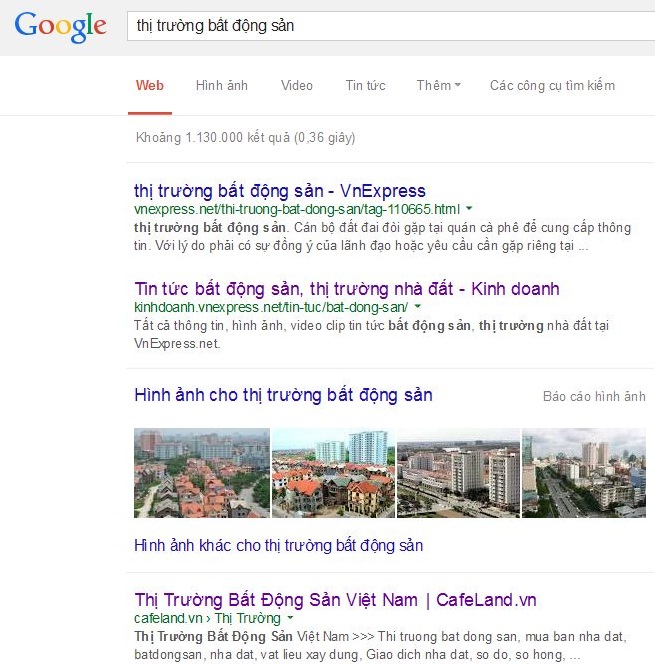Expand the arrow next to cafeland.vn Thị Trường

pyautogui.click(x=290, y=618)
